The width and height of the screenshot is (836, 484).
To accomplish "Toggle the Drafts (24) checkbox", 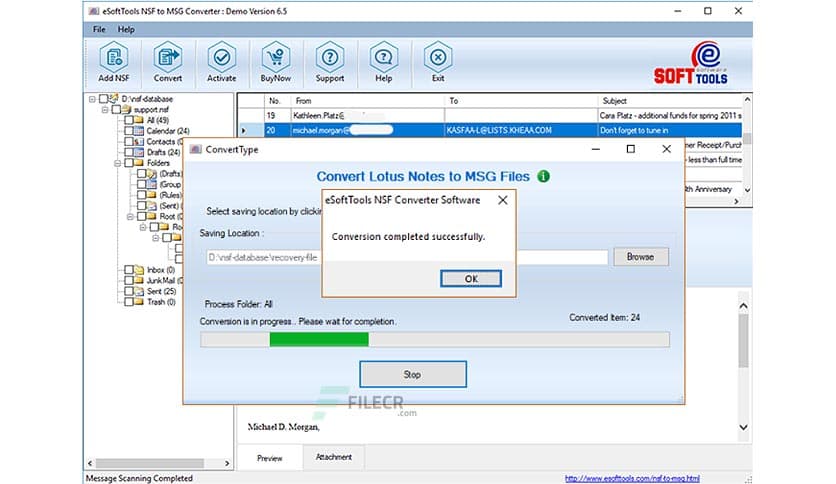I will coord(128,152).
